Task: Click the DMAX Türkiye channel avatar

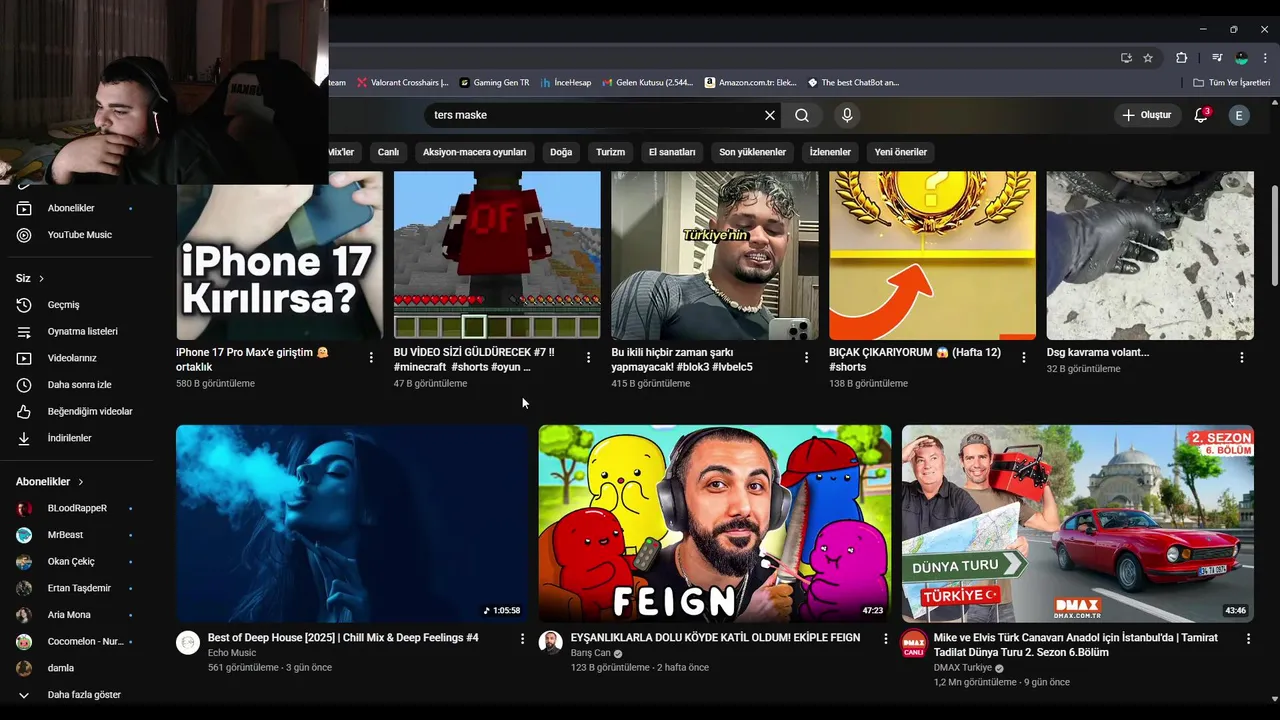Action: pos(914,643)
